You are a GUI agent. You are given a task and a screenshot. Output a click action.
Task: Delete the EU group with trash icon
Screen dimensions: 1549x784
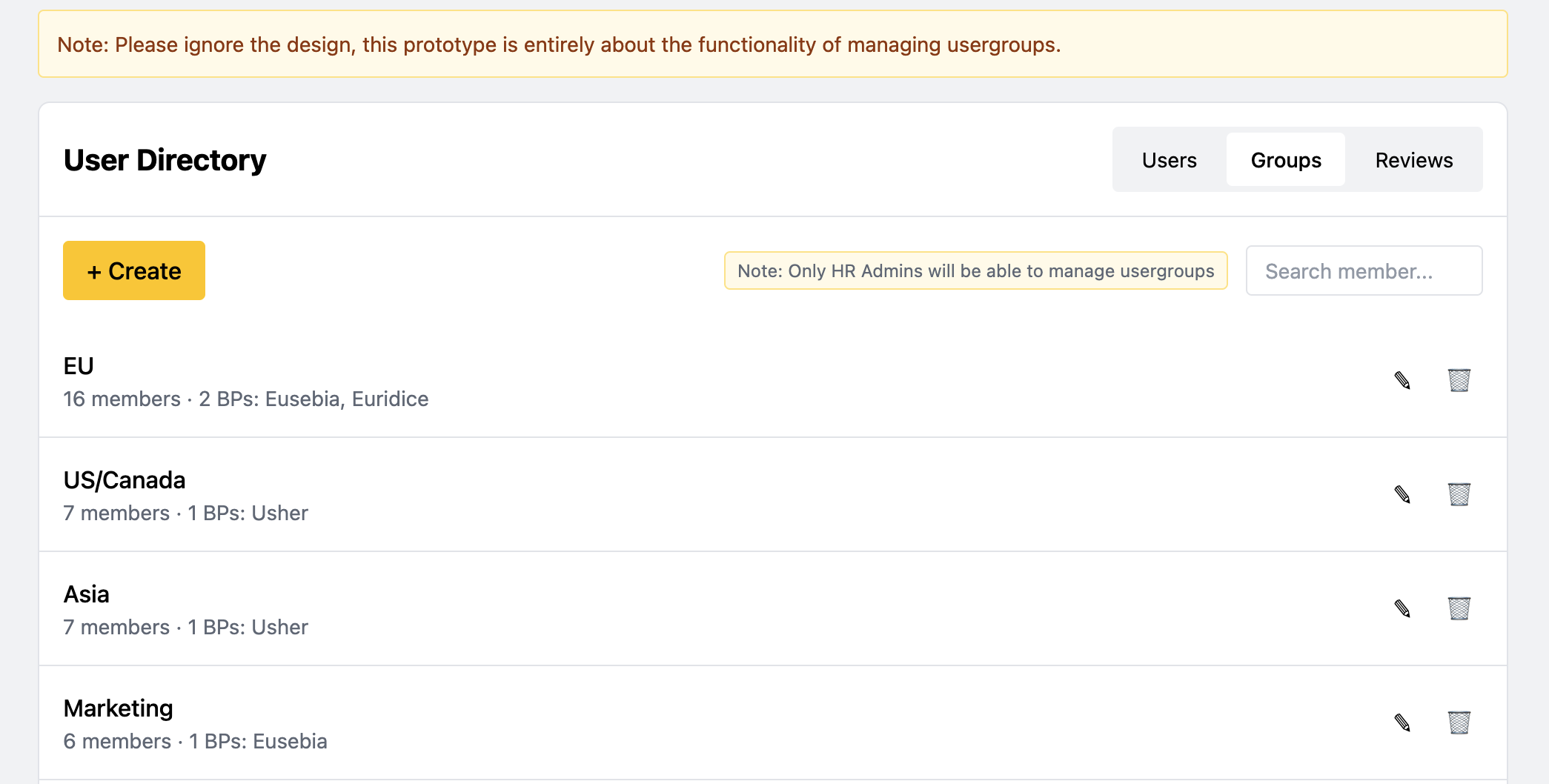[x=1459, y=380]
